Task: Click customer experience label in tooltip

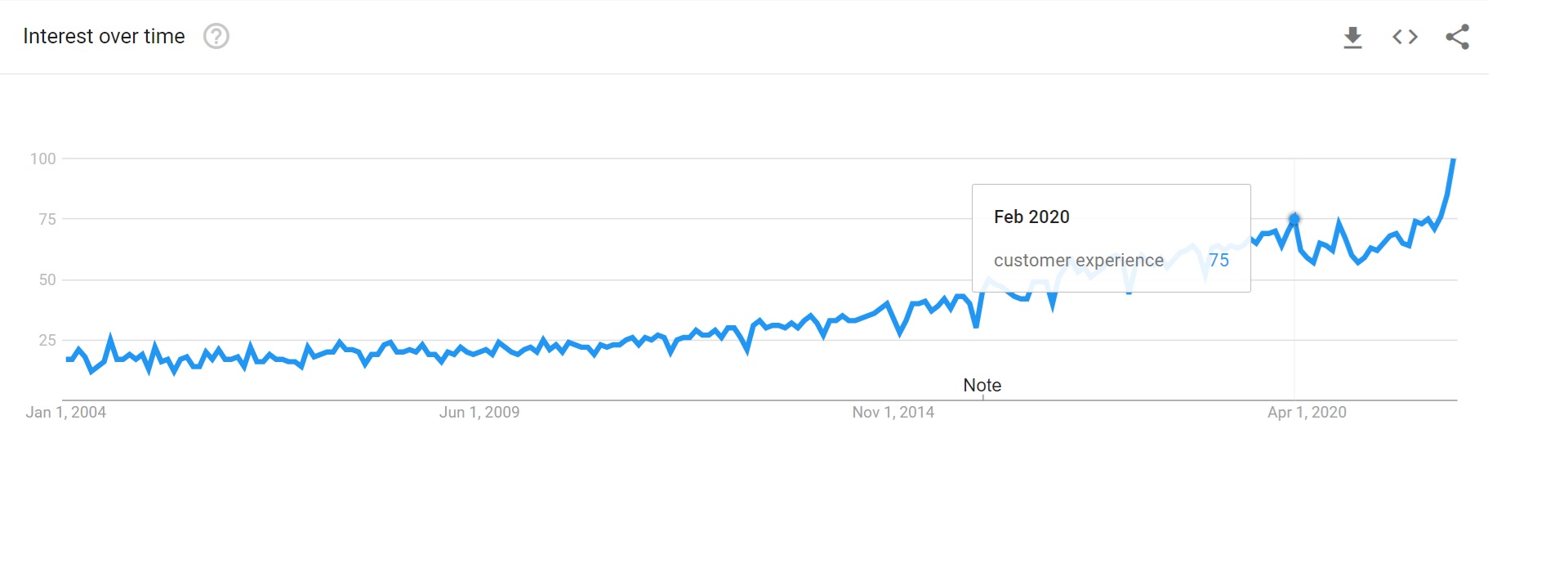Action: 1079,260
